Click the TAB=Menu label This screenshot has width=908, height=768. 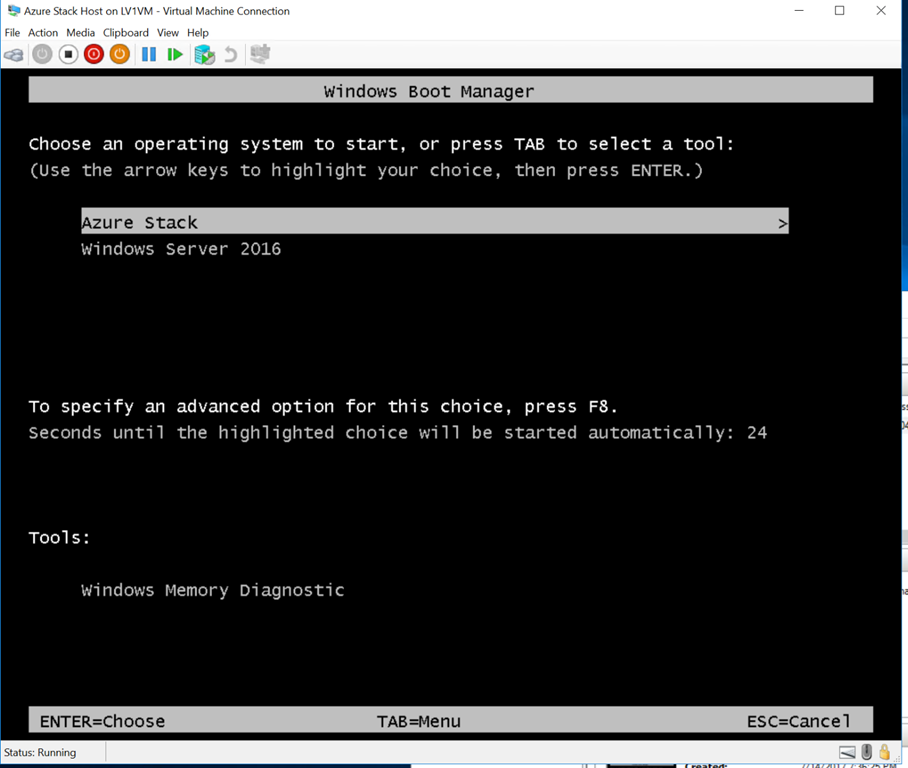(x=419, y=721)
